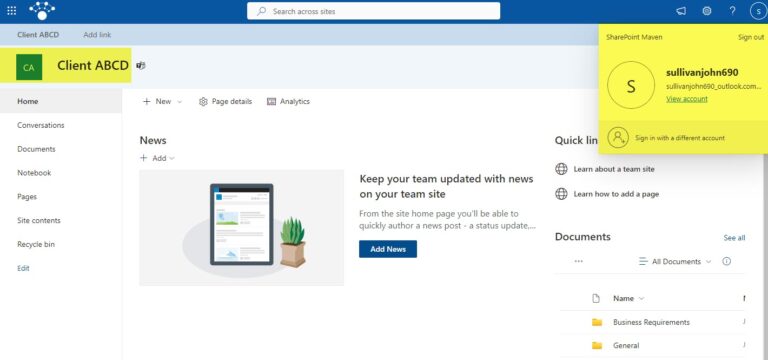
Task: Click the View account link
Action: pyautogui.click(x=687, y=99)
